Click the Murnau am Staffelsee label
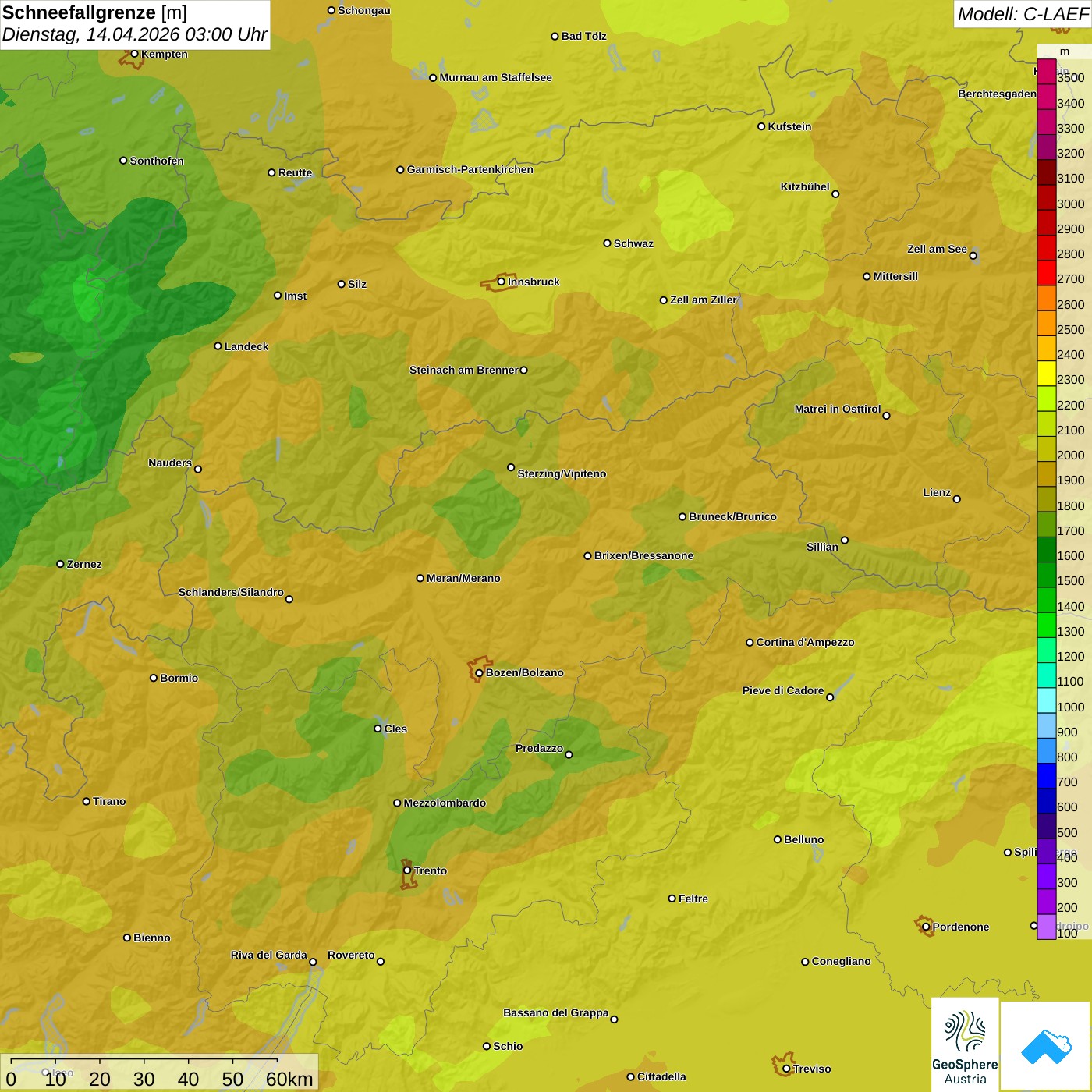 [x=496, y=77]
